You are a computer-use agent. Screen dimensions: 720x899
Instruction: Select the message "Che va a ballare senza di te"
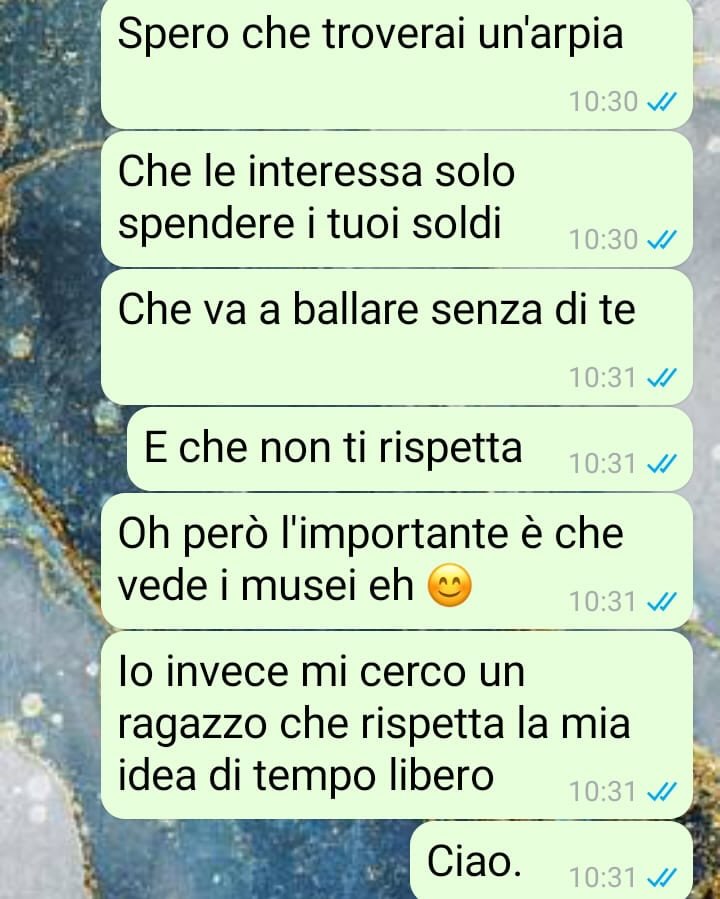click(397, 338)
